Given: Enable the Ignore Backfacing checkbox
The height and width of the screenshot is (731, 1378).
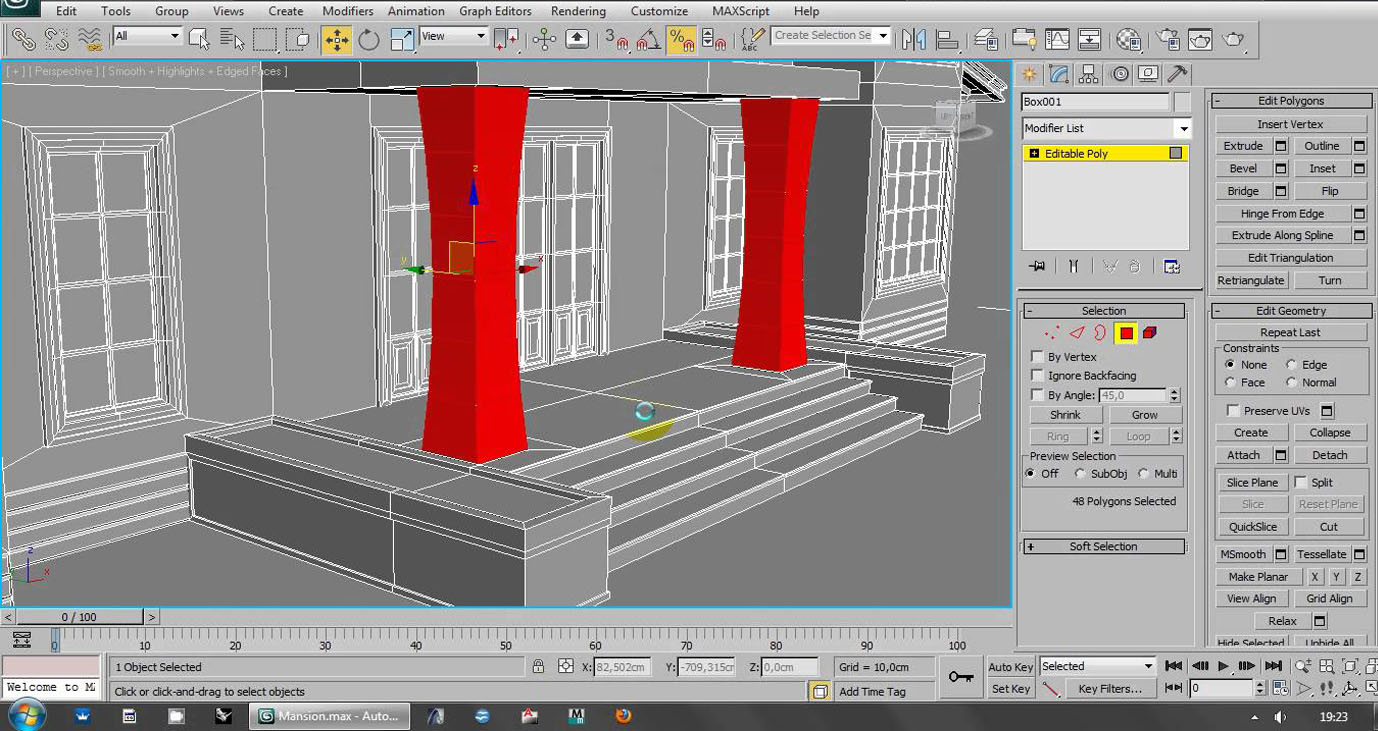Looking at the screenshot, I should (x=1038, y=376).
